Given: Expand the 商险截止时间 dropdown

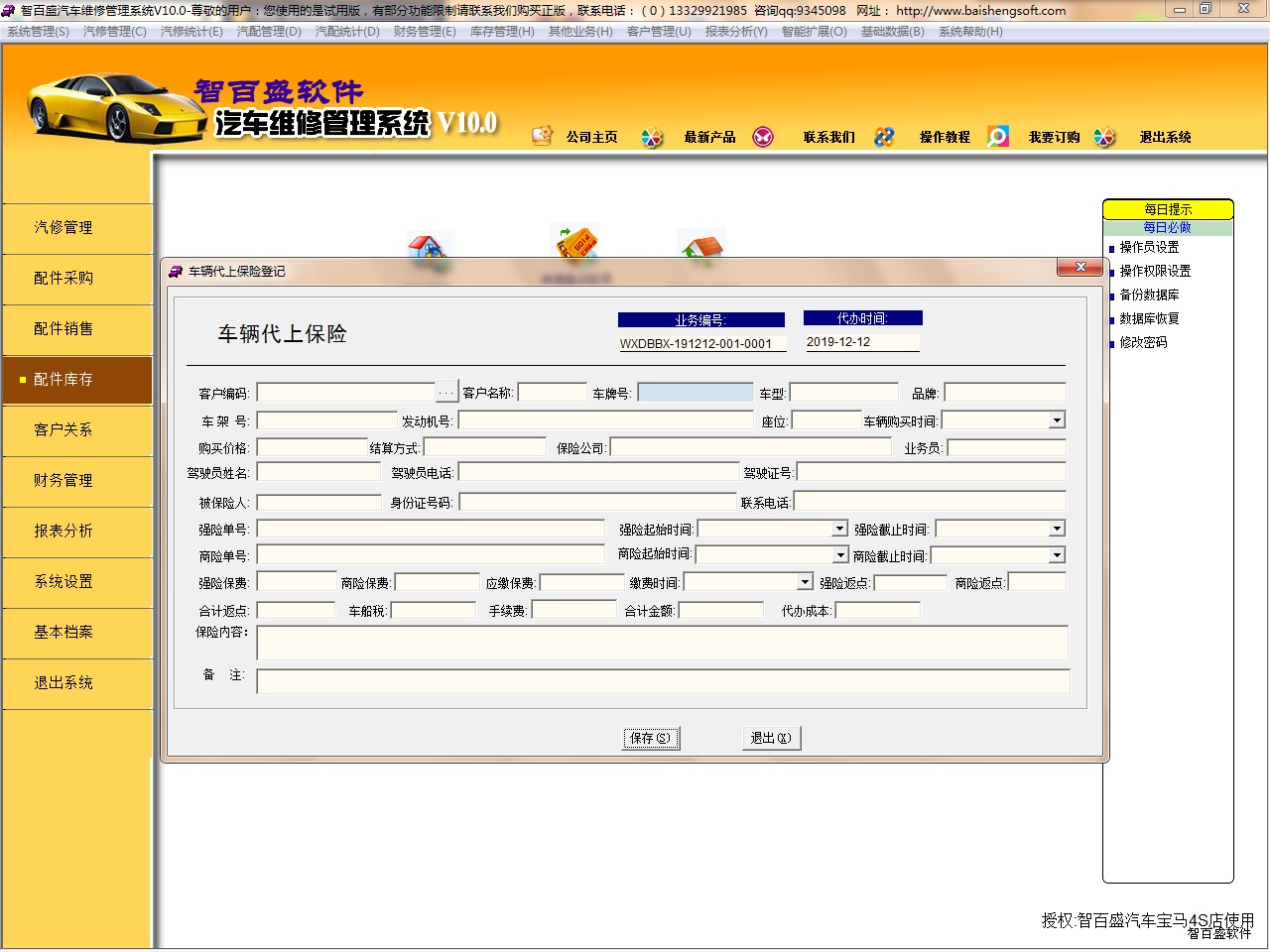Looking at the screenshot, I should tap(1057, 555).
